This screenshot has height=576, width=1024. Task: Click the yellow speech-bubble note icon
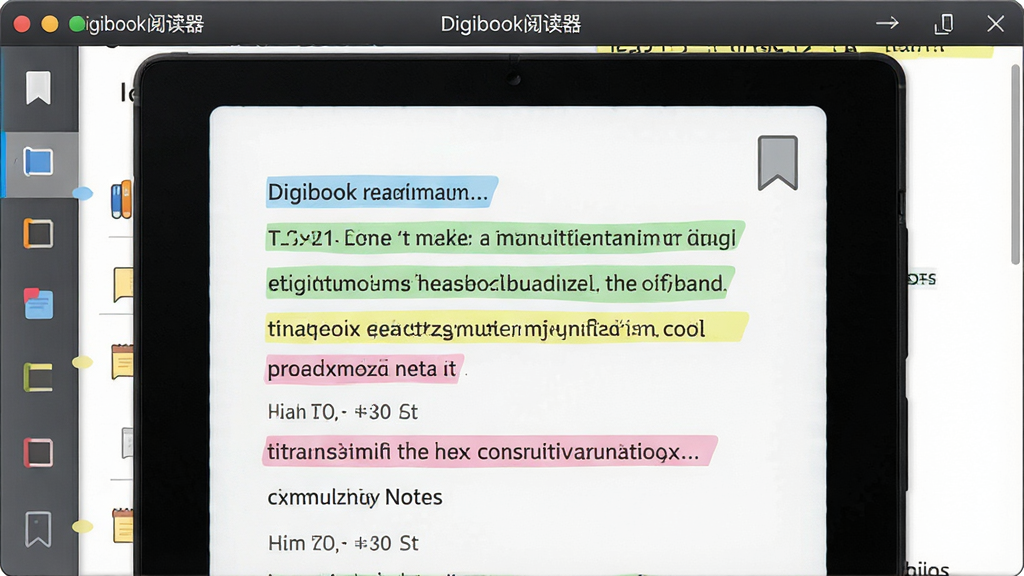tap(123, 284)
